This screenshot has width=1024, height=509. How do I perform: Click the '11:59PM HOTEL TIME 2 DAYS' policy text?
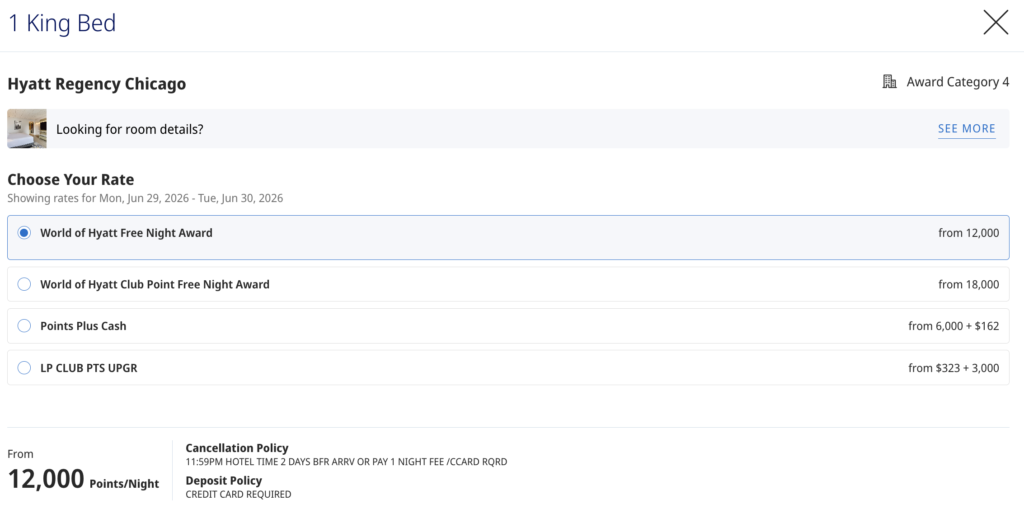(x=346, y=462)
